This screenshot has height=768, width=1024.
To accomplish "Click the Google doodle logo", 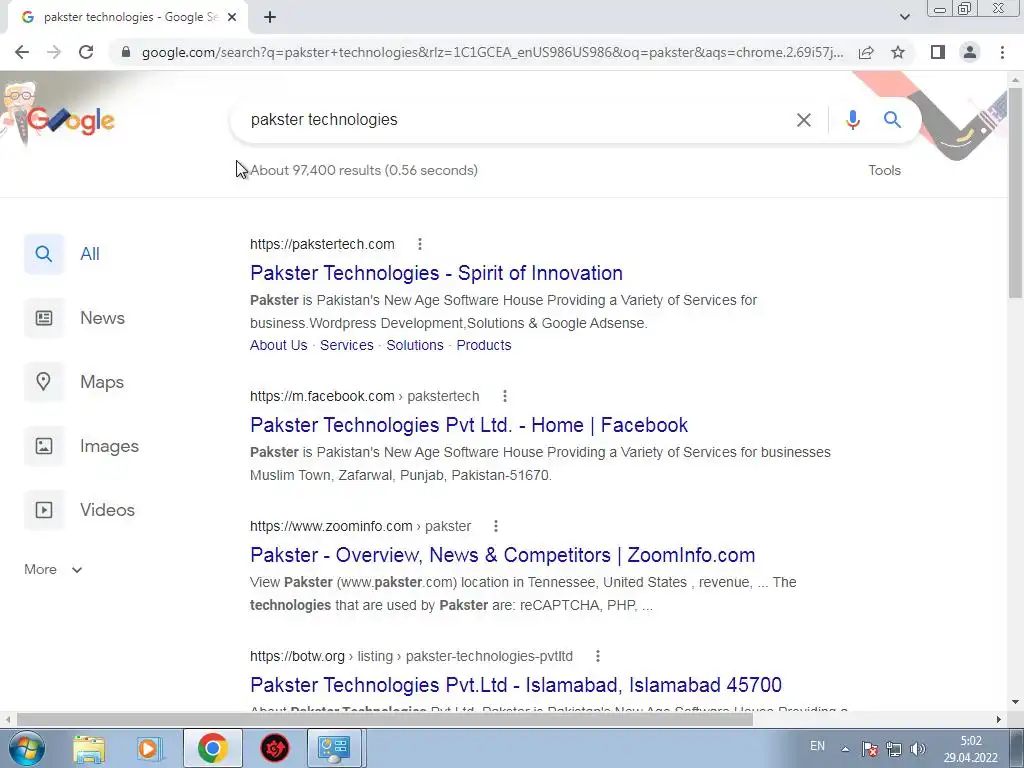I will (x=71, y=120).
